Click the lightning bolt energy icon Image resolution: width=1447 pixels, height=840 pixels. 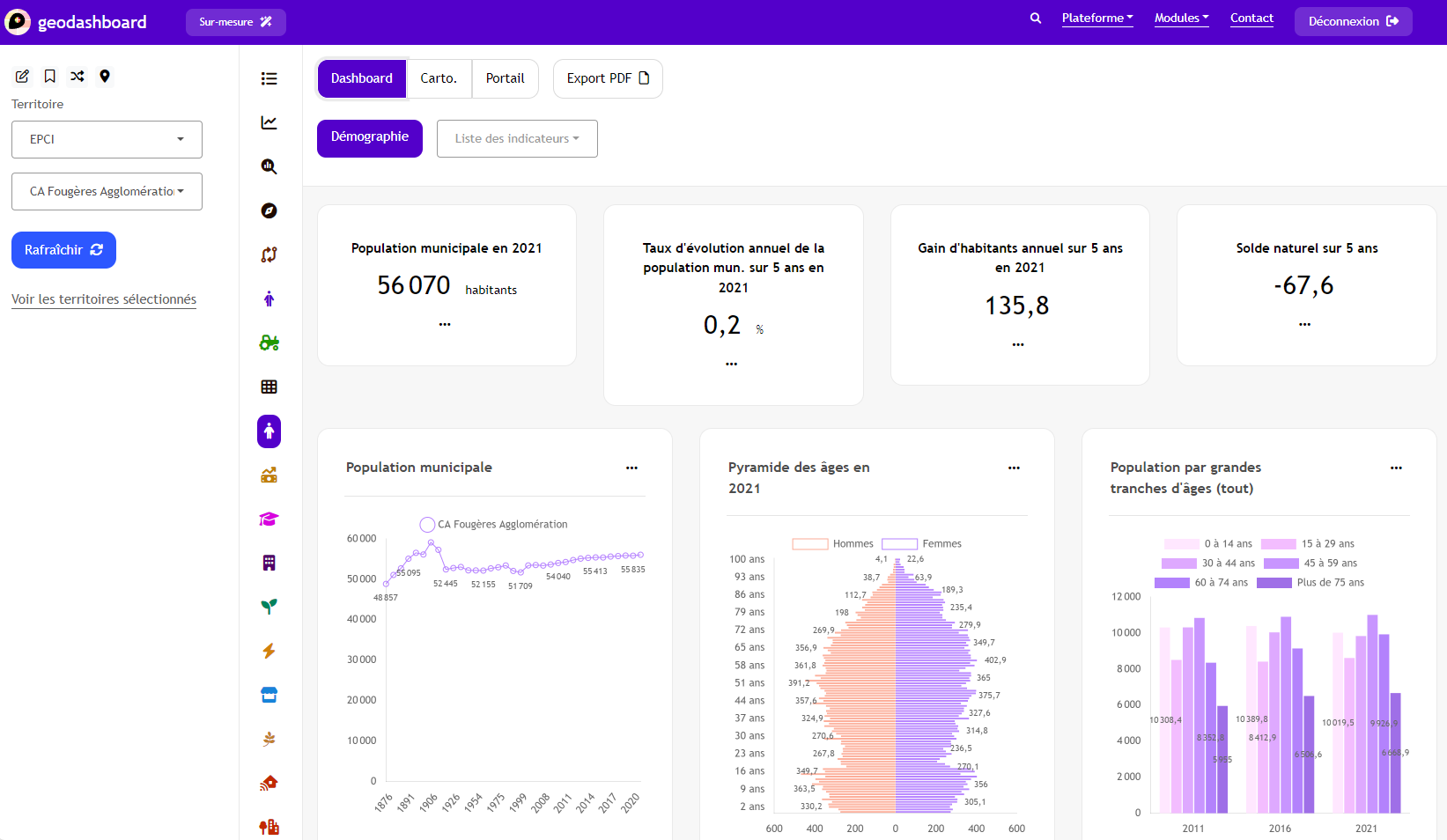pyautogui.click(x=269, y=651)
